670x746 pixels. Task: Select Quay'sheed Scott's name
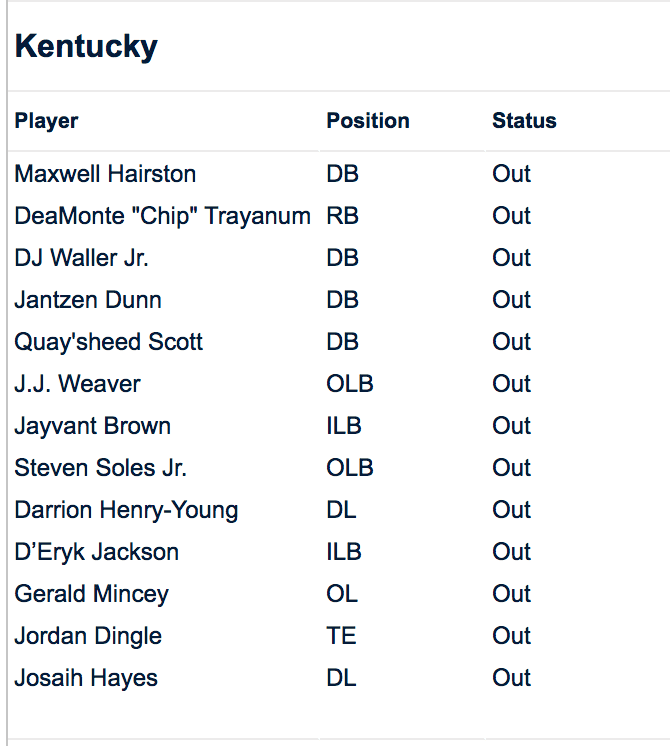pos(108,342)
